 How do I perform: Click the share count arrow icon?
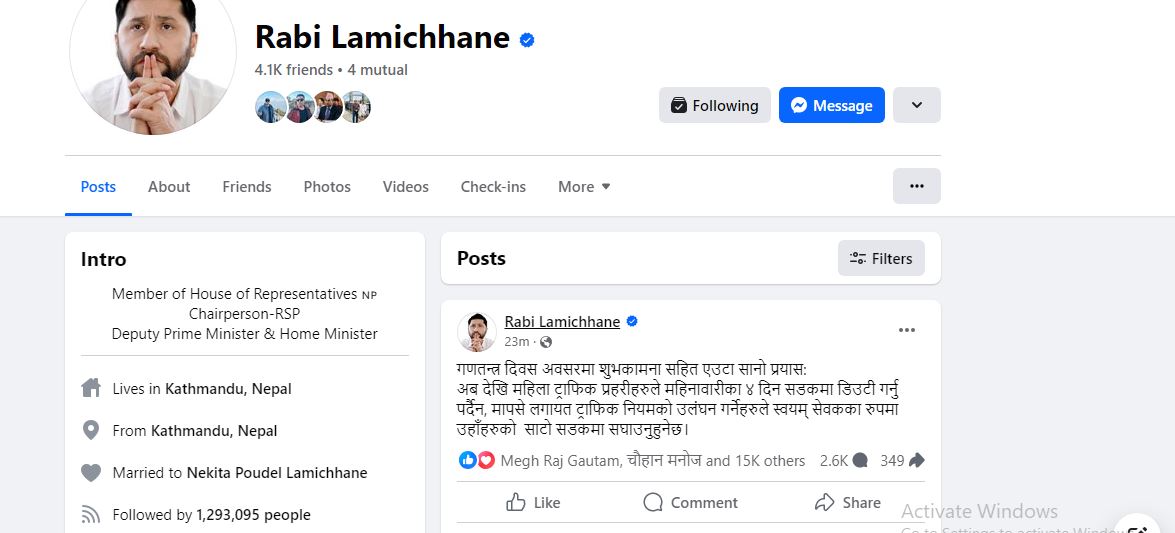(916, 461)
